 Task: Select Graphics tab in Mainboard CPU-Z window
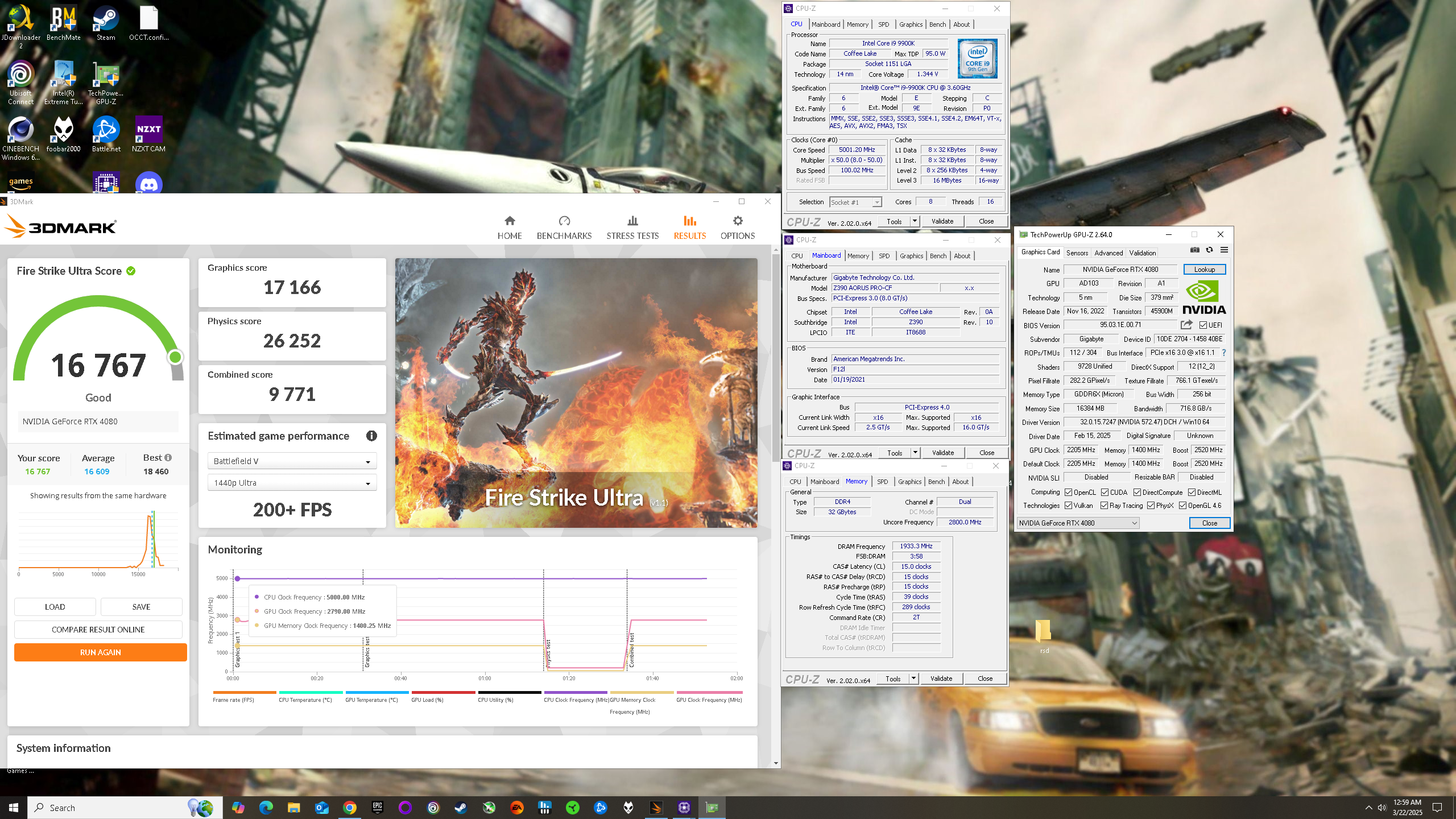coord(912,256)
